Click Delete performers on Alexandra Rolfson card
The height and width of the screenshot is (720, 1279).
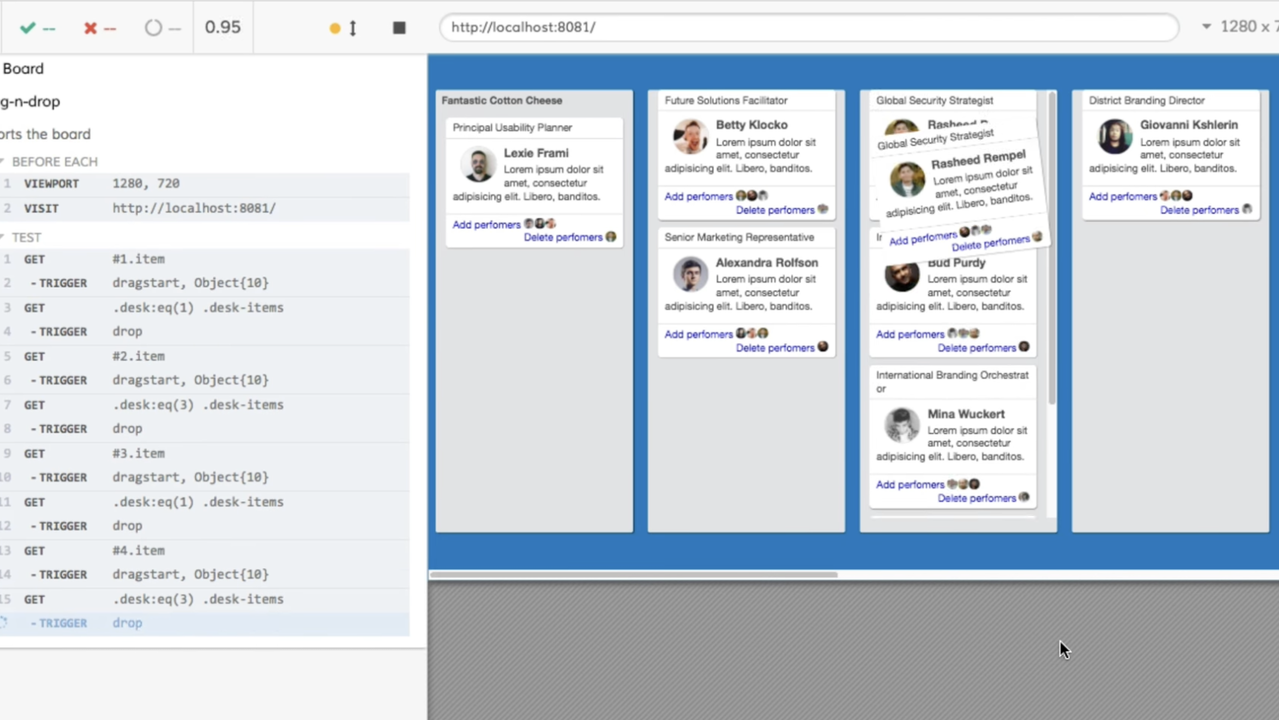(775, 348)
